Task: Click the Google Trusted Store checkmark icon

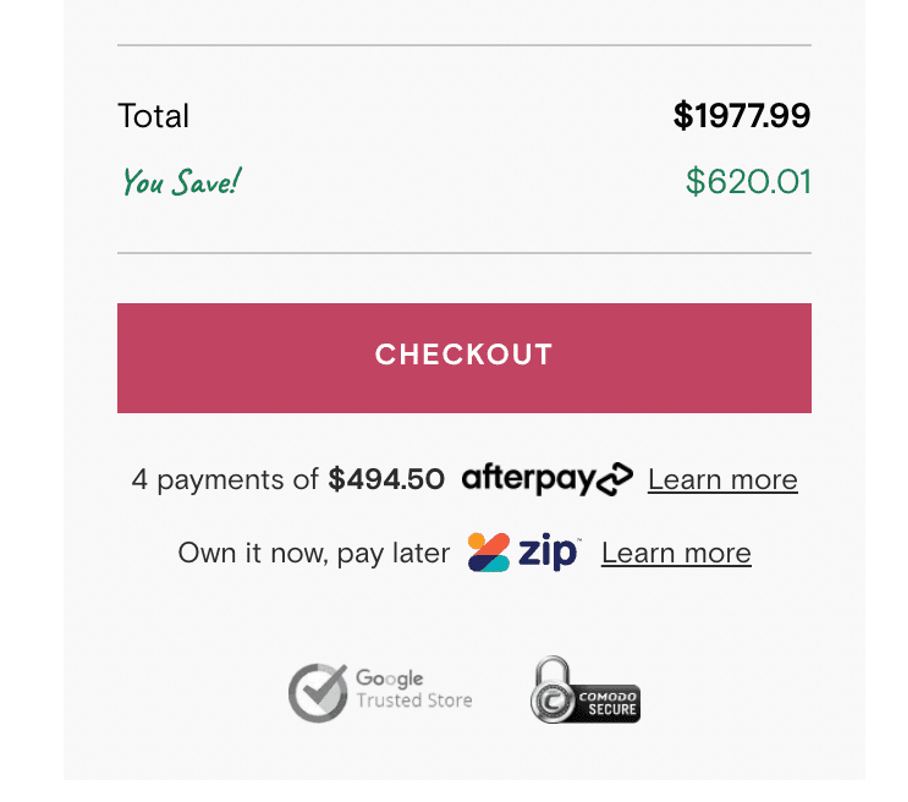Action: click(318, 693)
